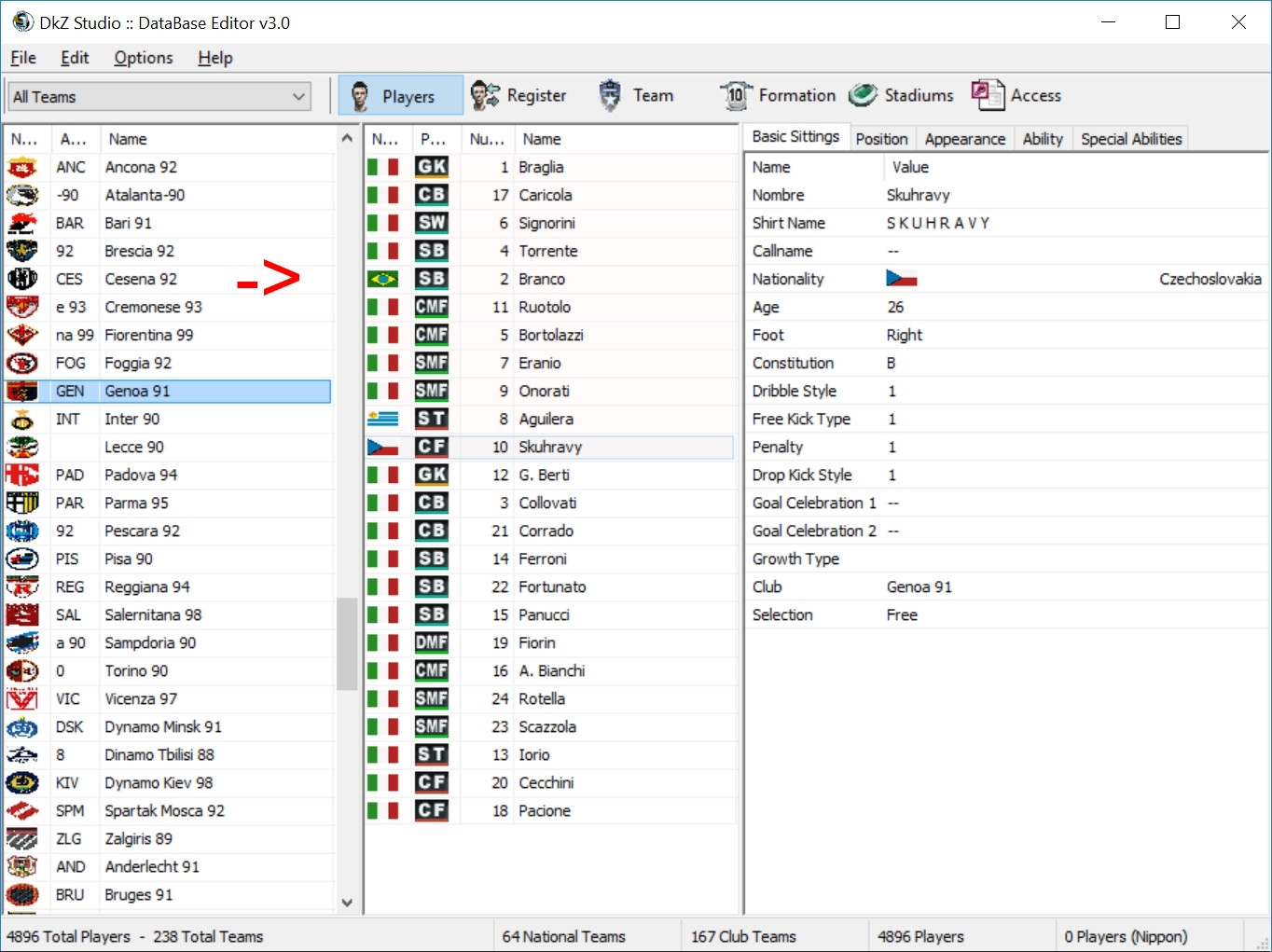
Task: Click the CF position badge for Skuhravy
Action: 432,447
